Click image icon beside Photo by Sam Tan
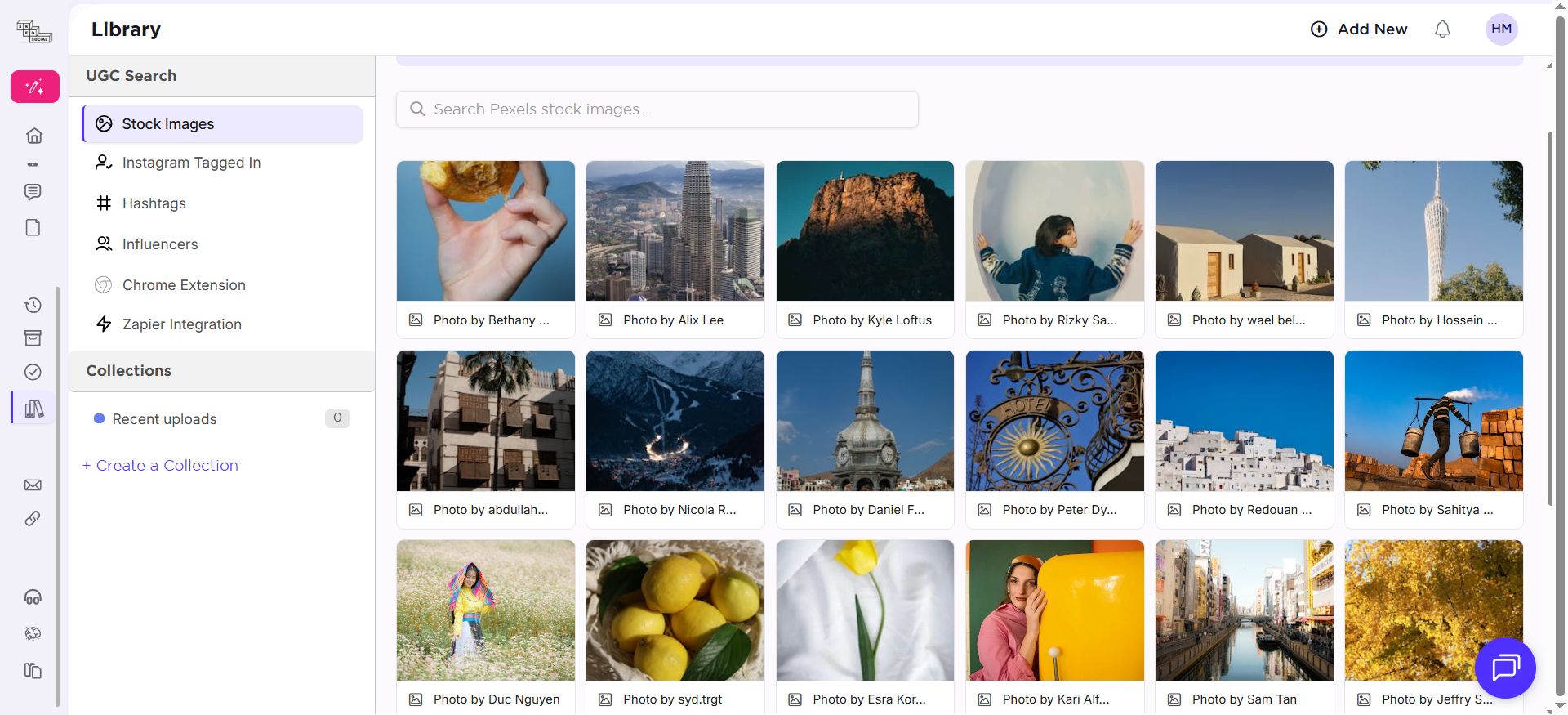The image size is (1568, 715). [x=1174, y=699]
